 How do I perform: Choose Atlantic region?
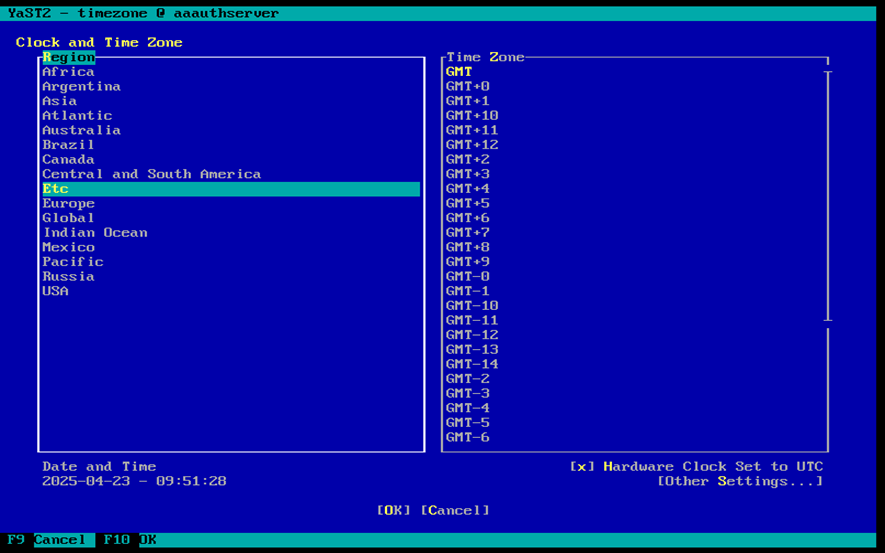[x=77, y=116]
